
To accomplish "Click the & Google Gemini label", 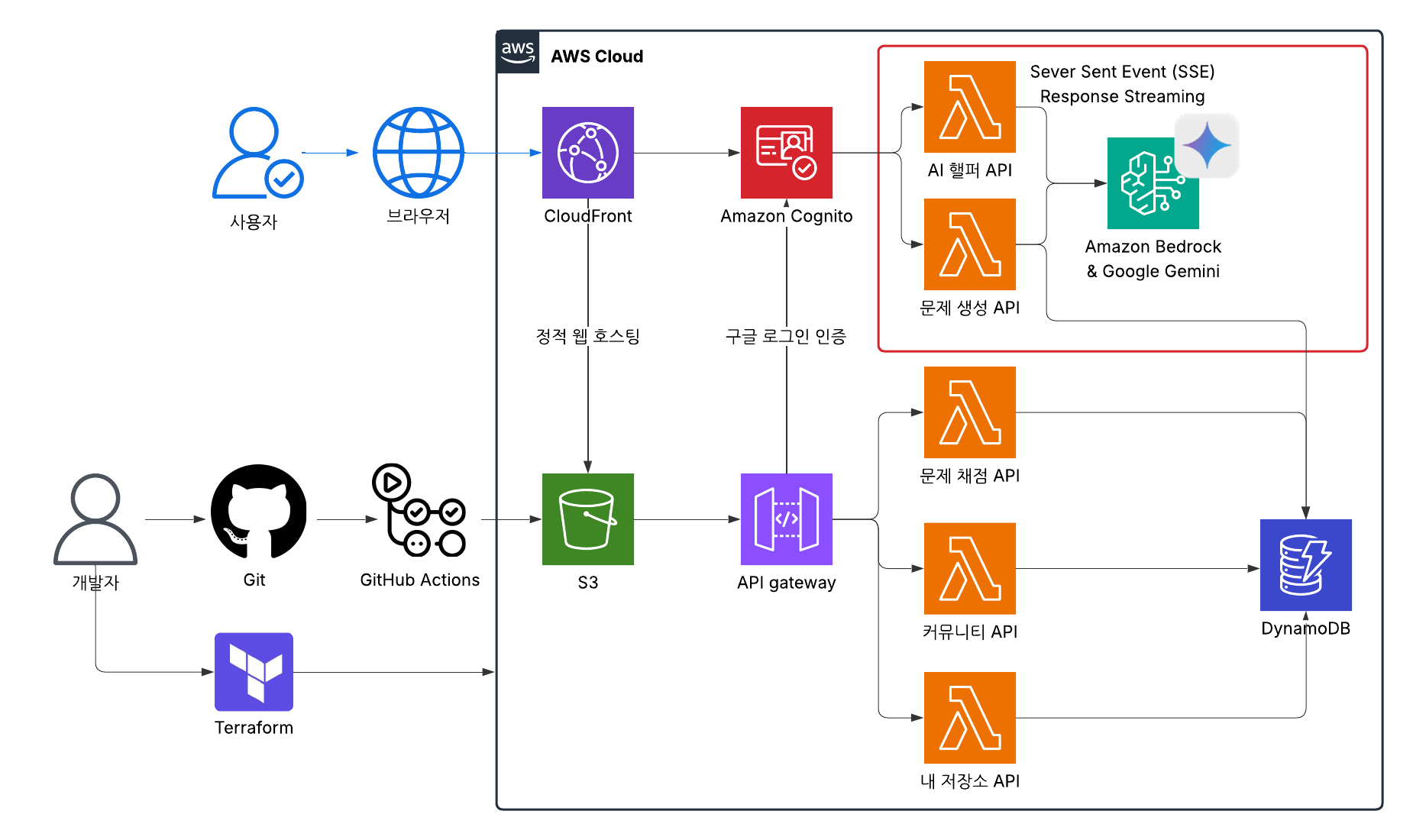I will (1153, 271).
